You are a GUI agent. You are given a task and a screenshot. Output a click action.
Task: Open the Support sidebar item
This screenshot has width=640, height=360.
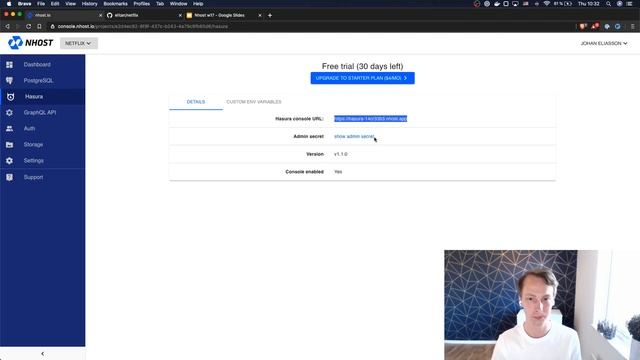pos(42,177)
